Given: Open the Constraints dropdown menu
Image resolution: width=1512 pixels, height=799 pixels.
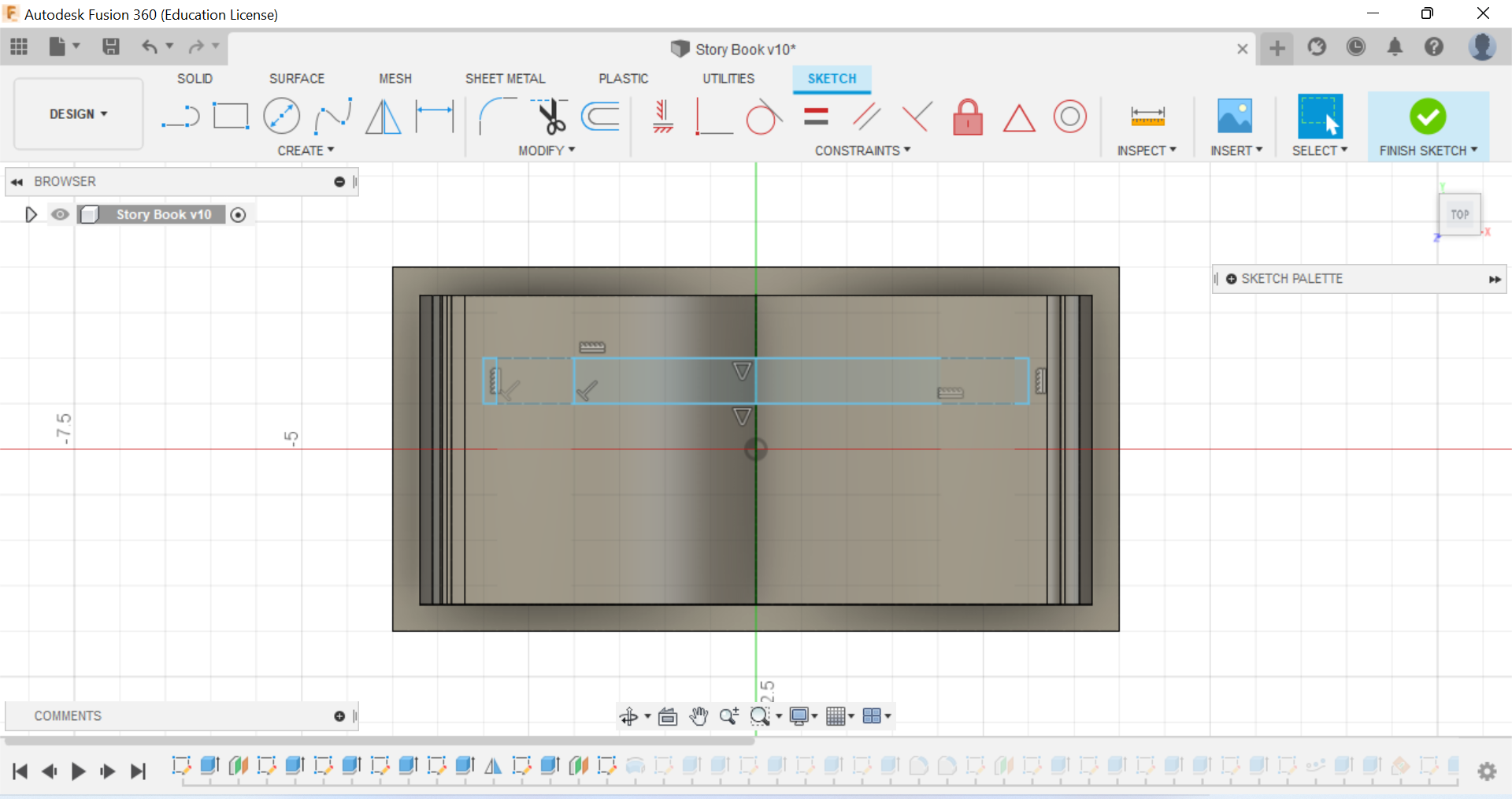Looking at the screenshot, I should click(862, 151).
